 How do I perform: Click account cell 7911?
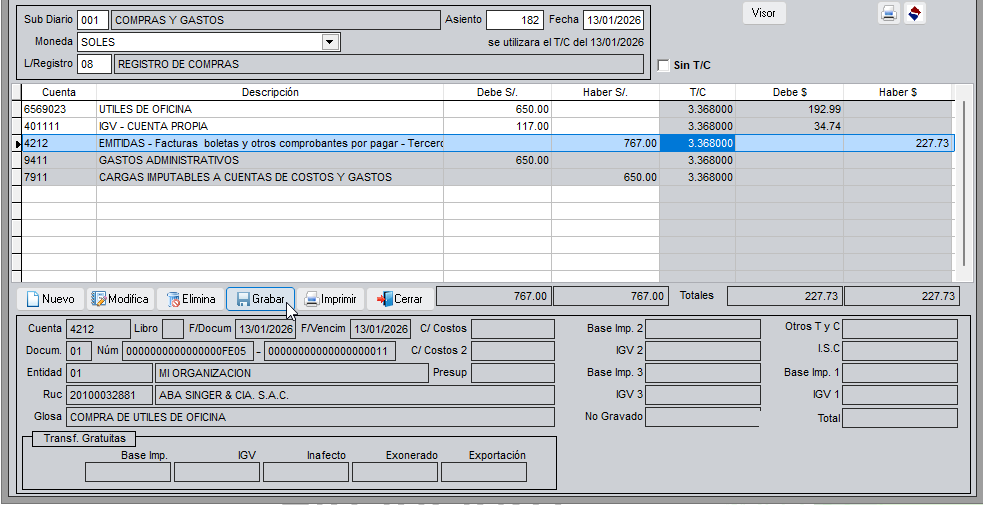tap(59, 177)
